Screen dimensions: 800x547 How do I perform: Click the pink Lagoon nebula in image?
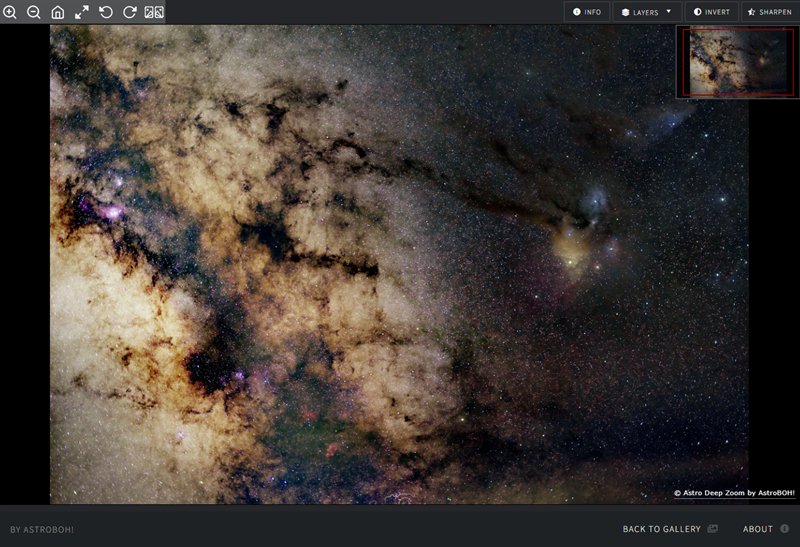coord(110,212)
